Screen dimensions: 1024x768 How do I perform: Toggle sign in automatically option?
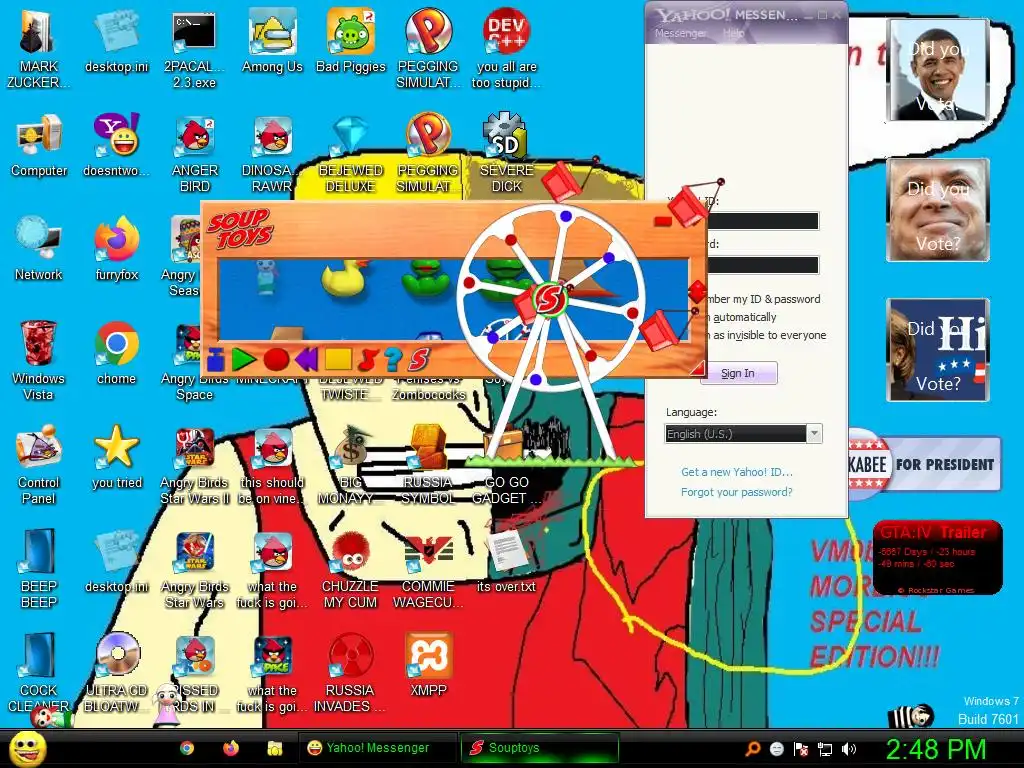[x=741, y=317]
